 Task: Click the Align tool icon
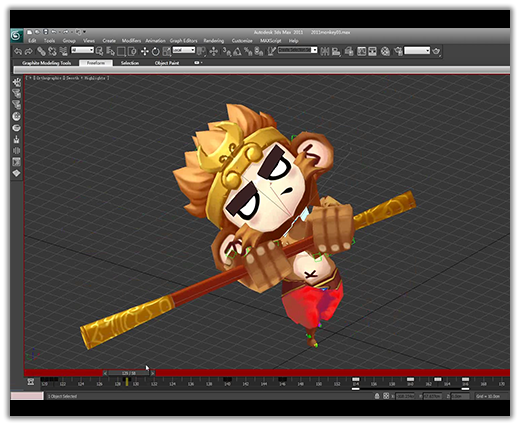tap(336, 51)
